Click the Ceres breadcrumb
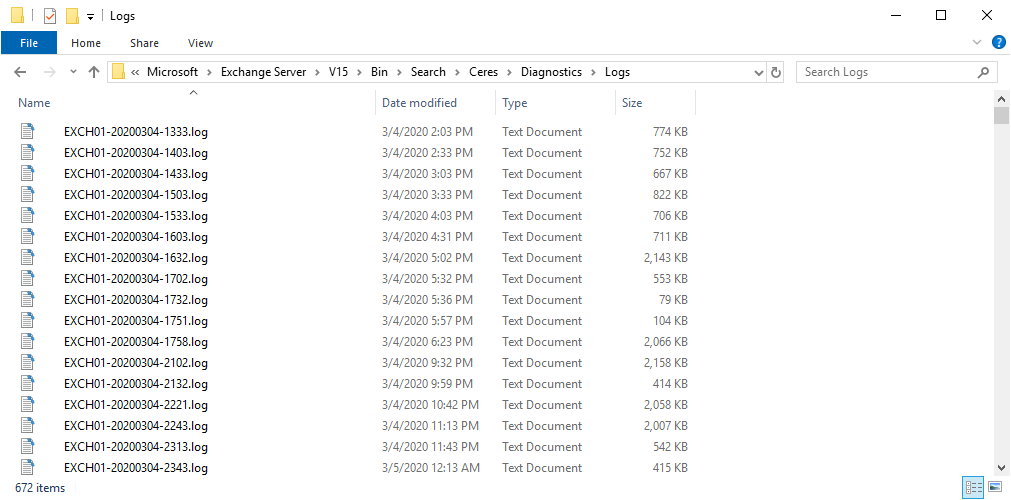Image resolution: width=1011 pixels, height=500 pixels. pyautogui.click(x=484, y=72)
